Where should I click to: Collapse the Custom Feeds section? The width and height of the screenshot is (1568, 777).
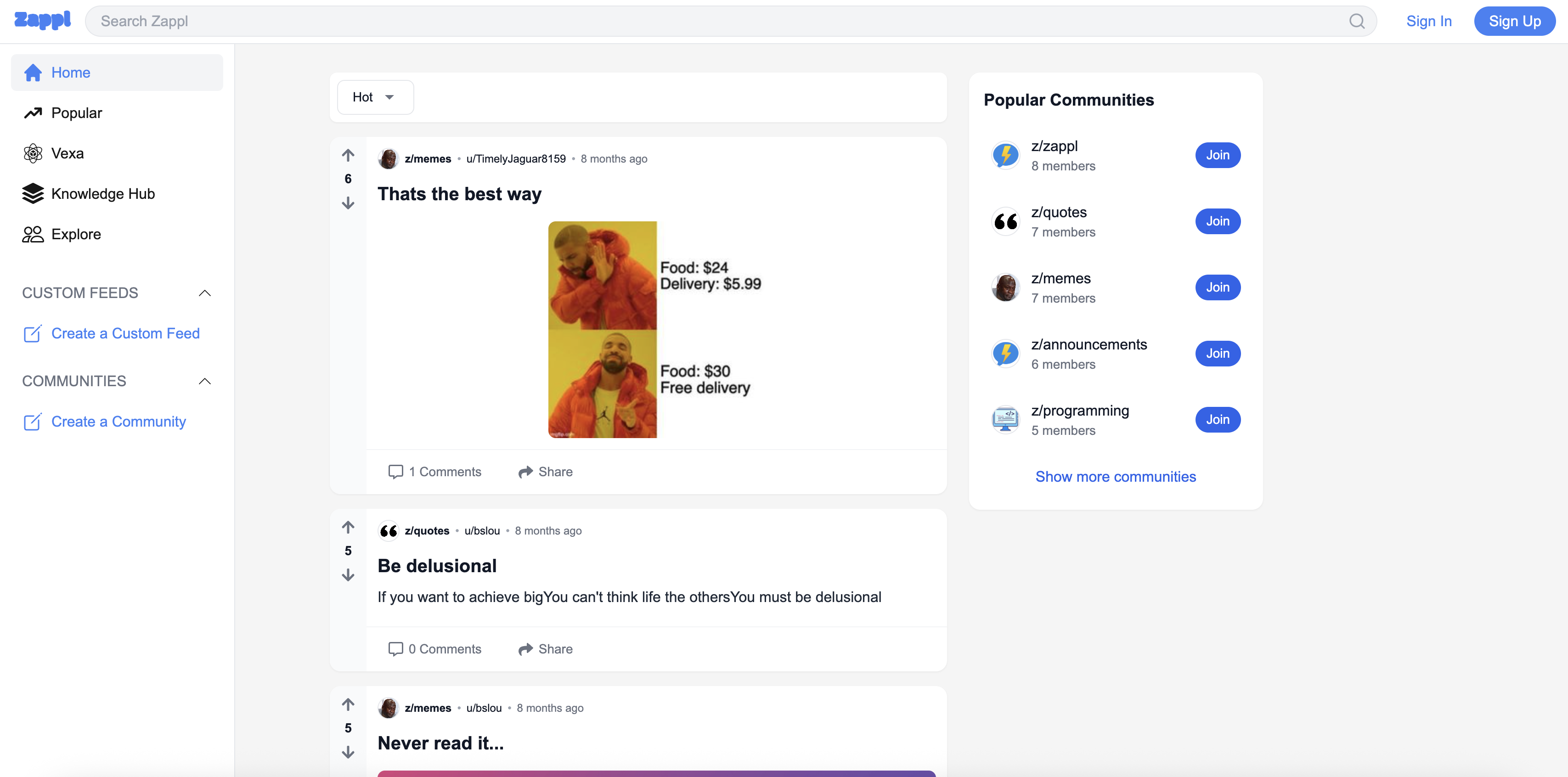pos(204,293)
